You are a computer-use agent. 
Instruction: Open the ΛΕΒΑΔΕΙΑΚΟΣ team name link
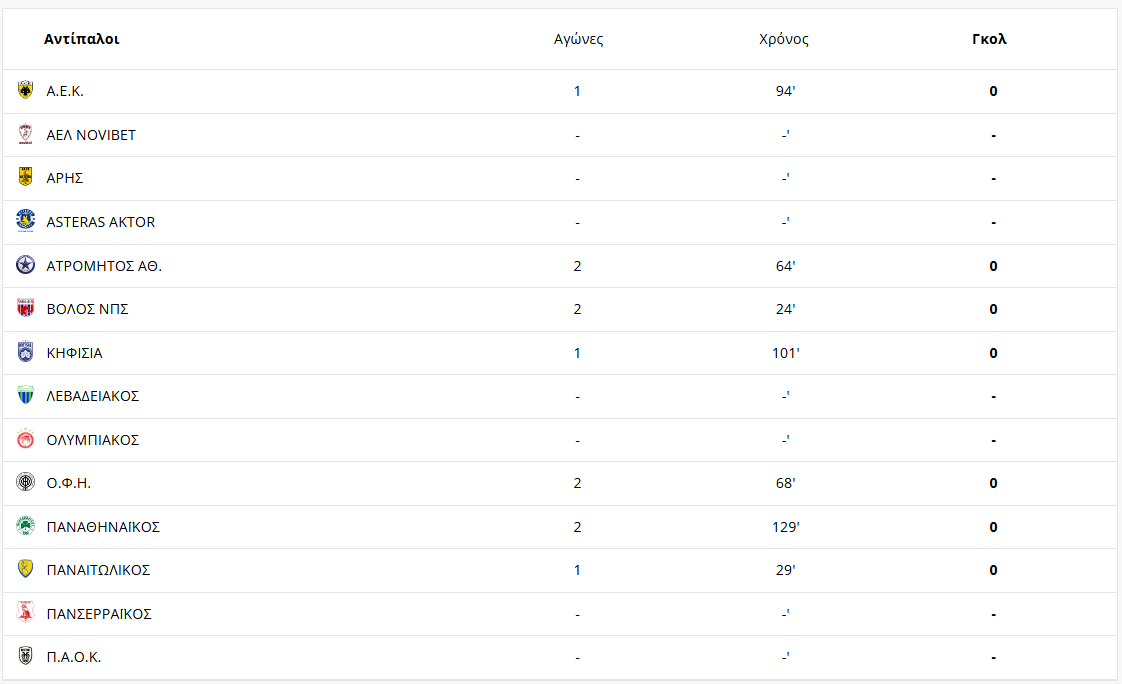pyautogui.click(x=93, y=396)
